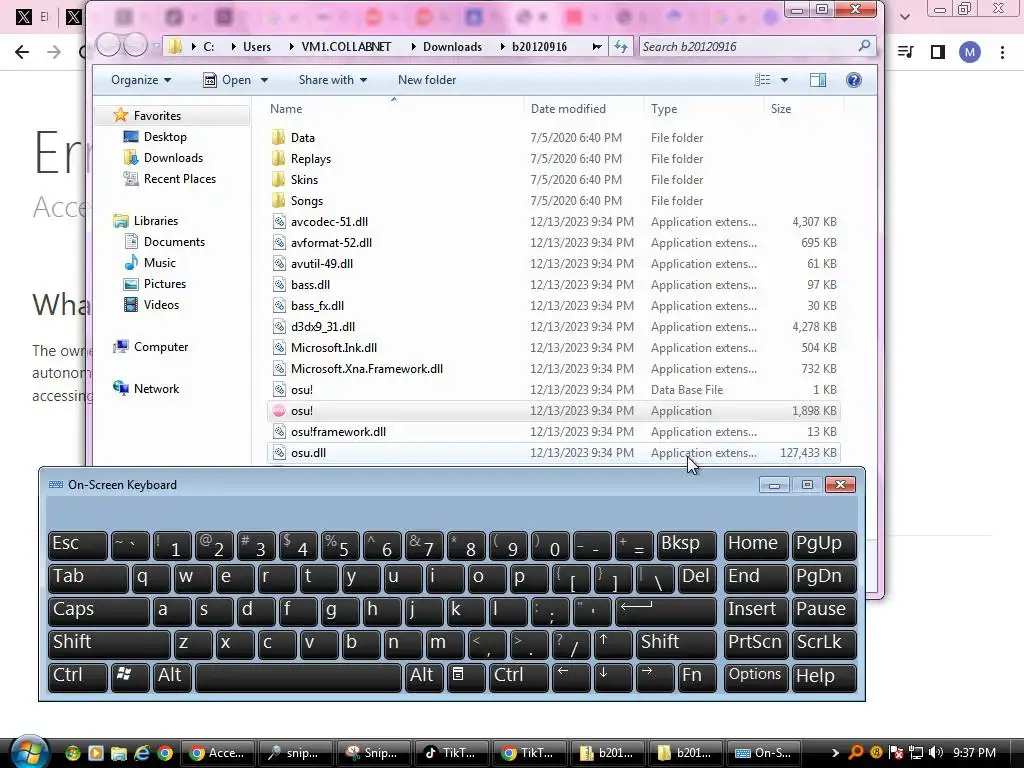The width and height of the screenshot is (1024, 768).
Task: Click the Chrome profile avatar M
Action: pyautogui.click(x=970, y=52)
